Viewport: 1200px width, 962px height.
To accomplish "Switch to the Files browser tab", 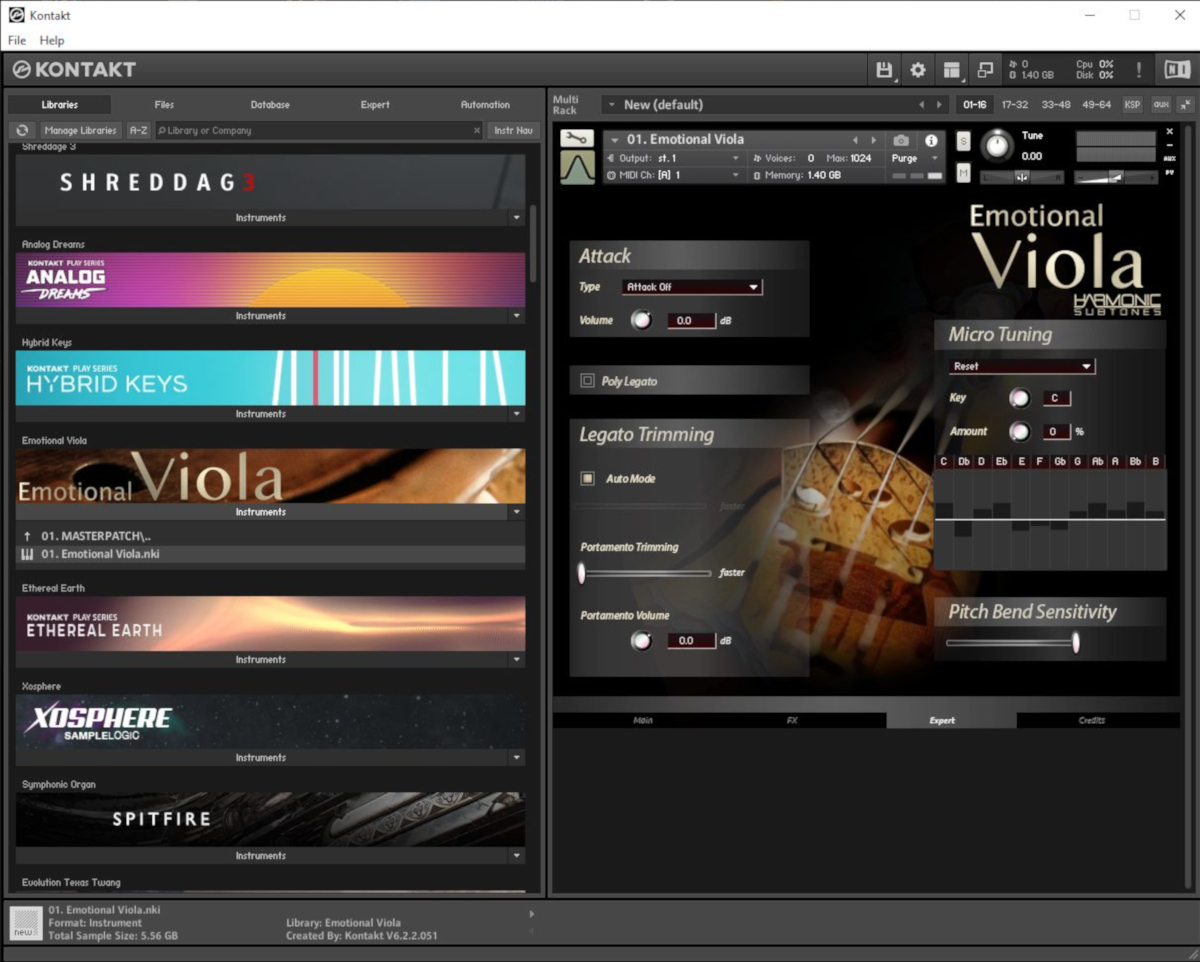I will pyautogui.click(x=164, y=104).
